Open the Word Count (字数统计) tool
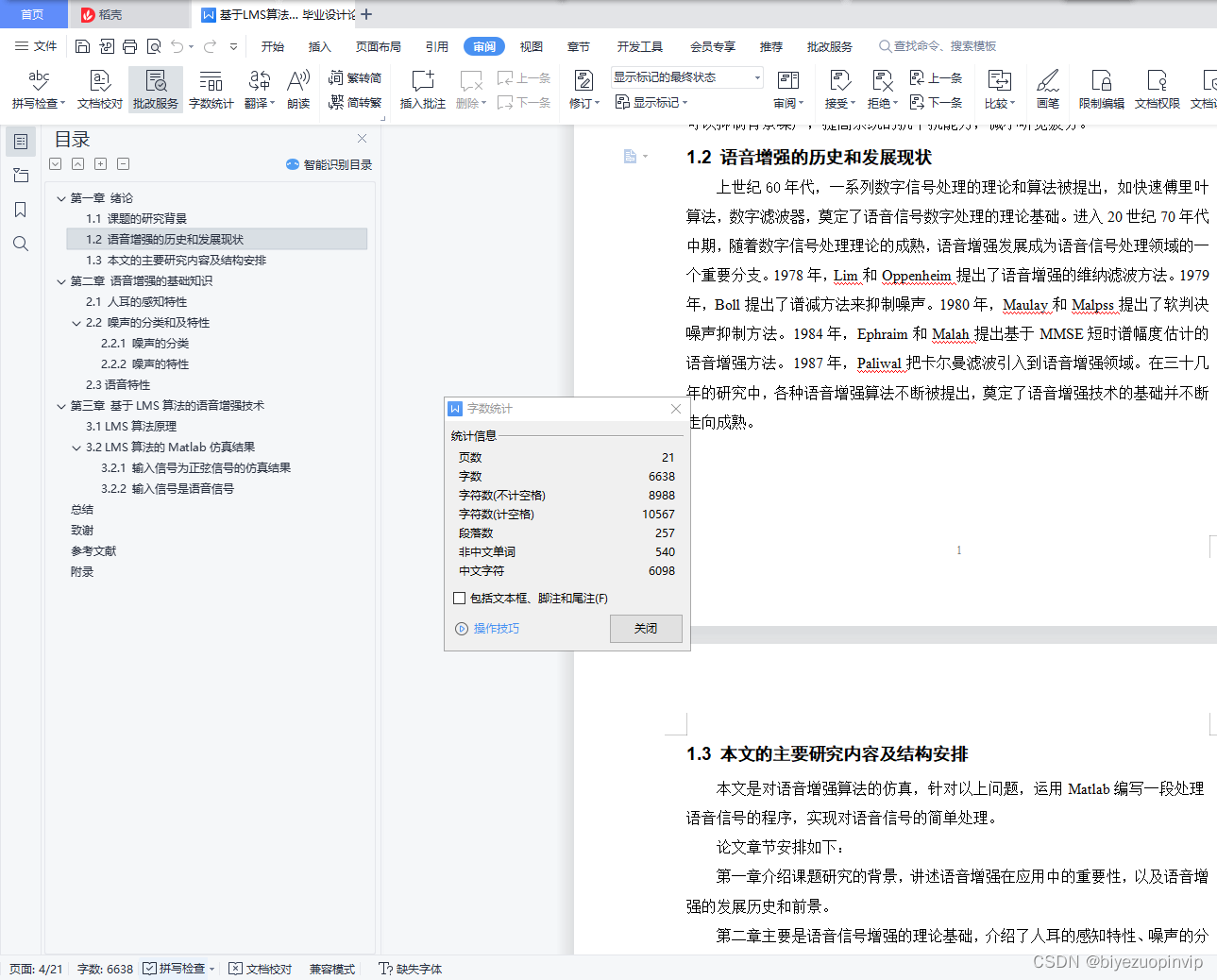1217x980 pixels. click(x=211, y=90)
